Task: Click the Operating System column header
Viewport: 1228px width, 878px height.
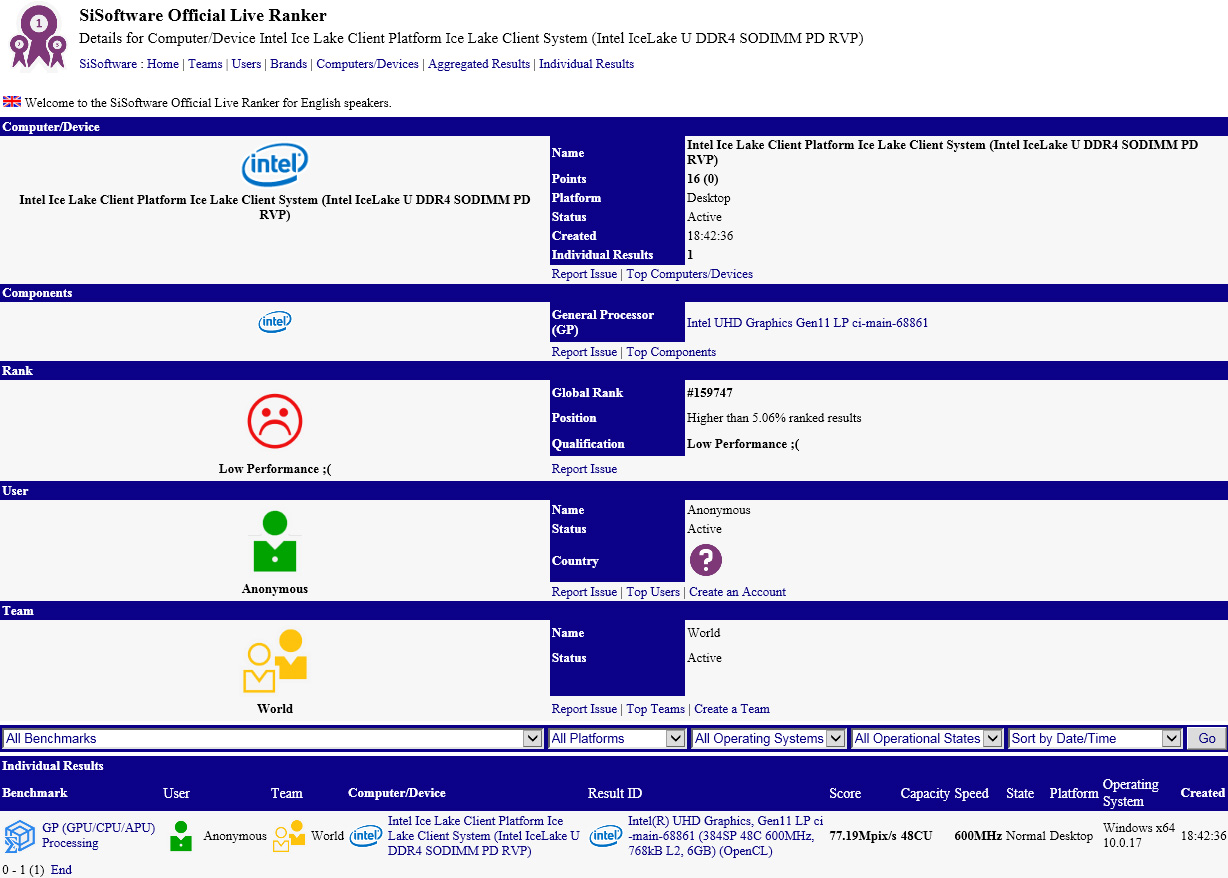Action: click(x=1131, y=793)
